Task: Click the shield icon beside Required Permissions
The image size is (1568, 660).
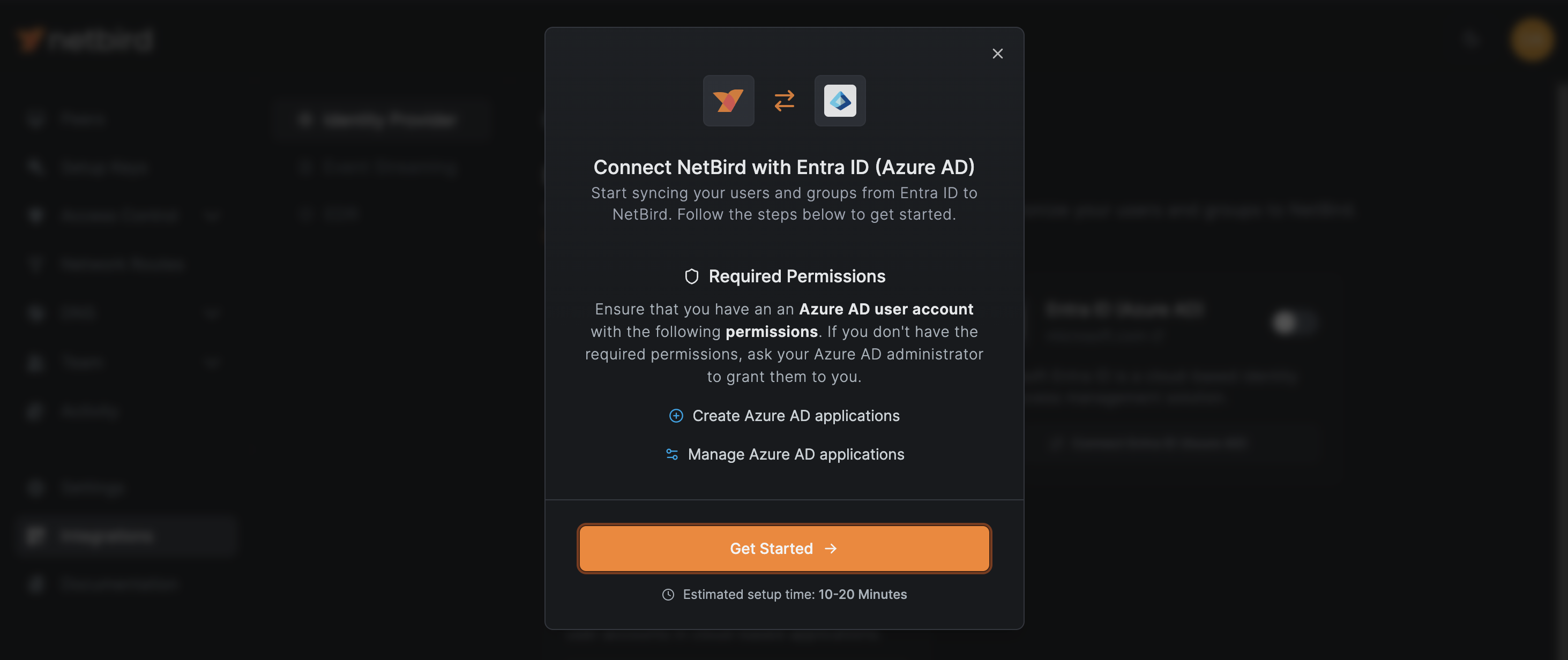Action: tap(691, 275)
